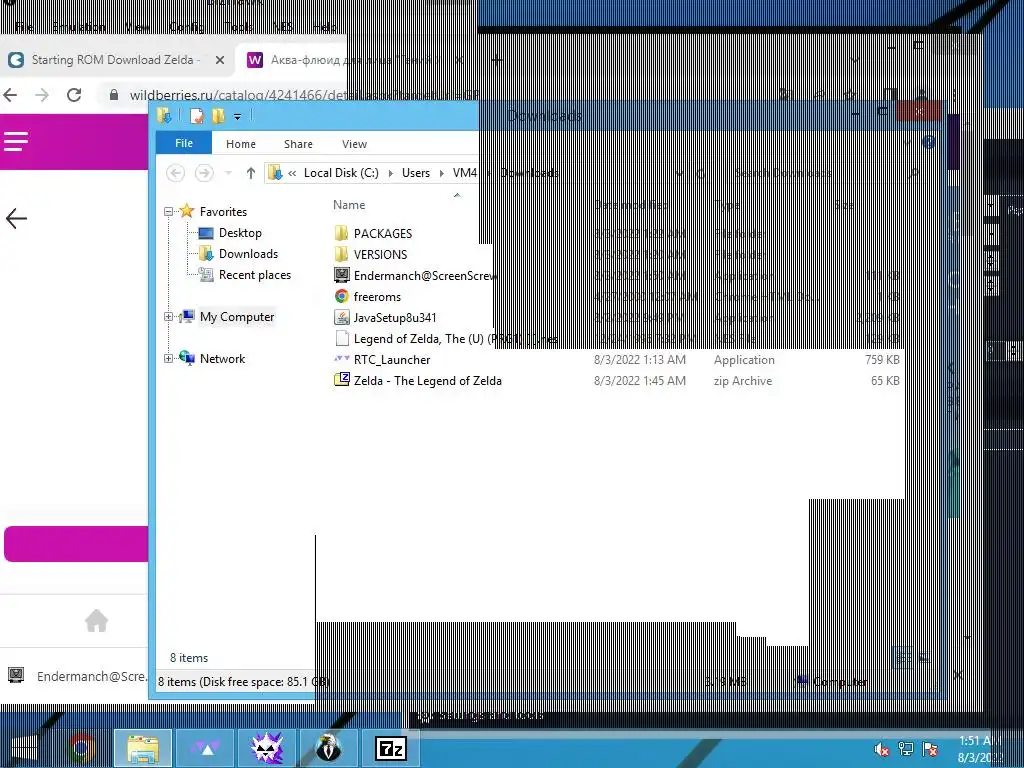Click the '8 items' status text
1024x768 pixels.
(x=189, y=658)
